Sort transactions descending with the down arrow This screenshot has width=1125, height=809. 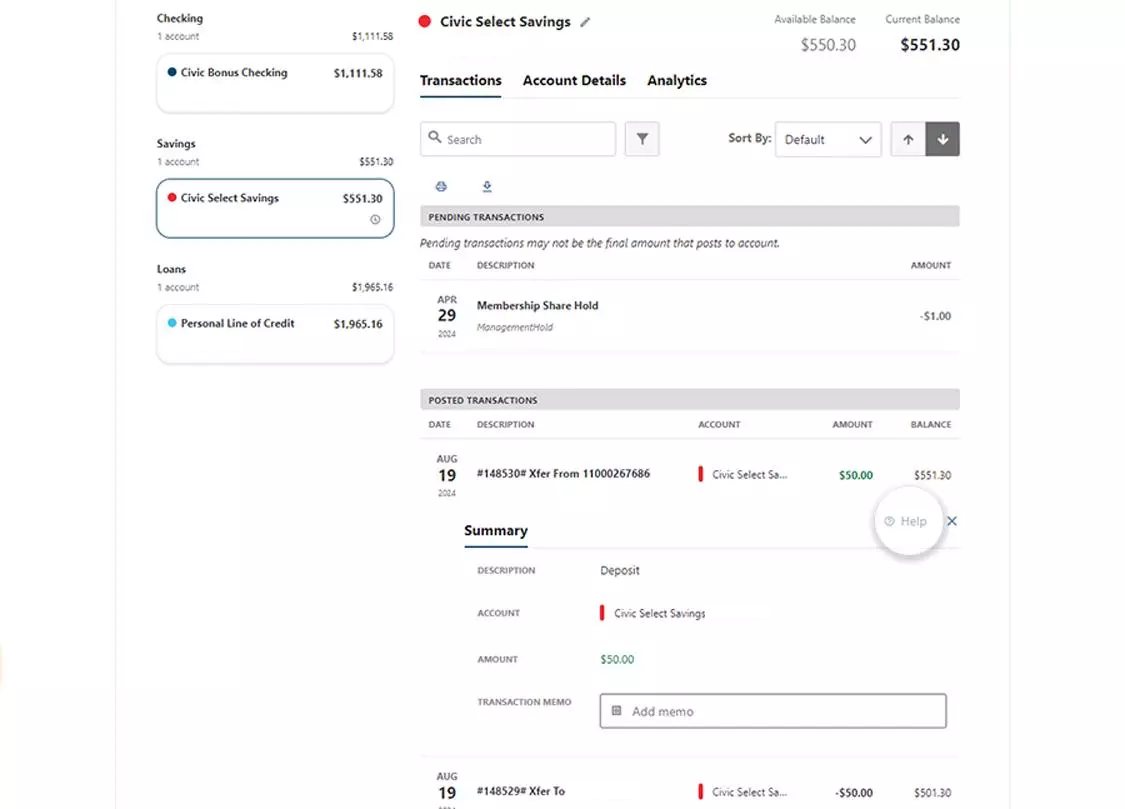coord(943,139)
